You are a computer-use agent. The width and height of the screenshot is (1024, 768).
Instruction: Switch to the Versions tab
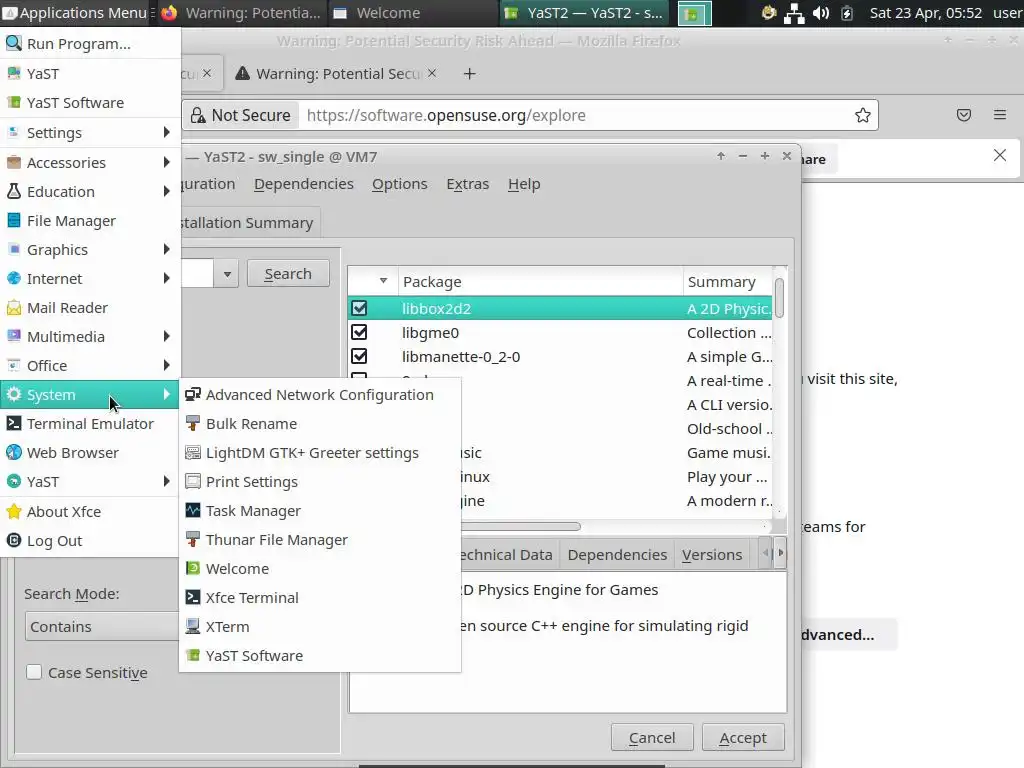(x=712, y=554)
